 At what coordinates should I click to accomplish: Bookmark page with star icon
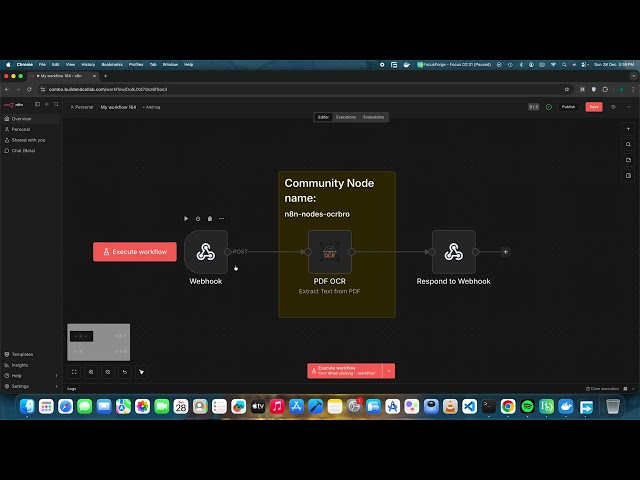click(x=567, y=89)
